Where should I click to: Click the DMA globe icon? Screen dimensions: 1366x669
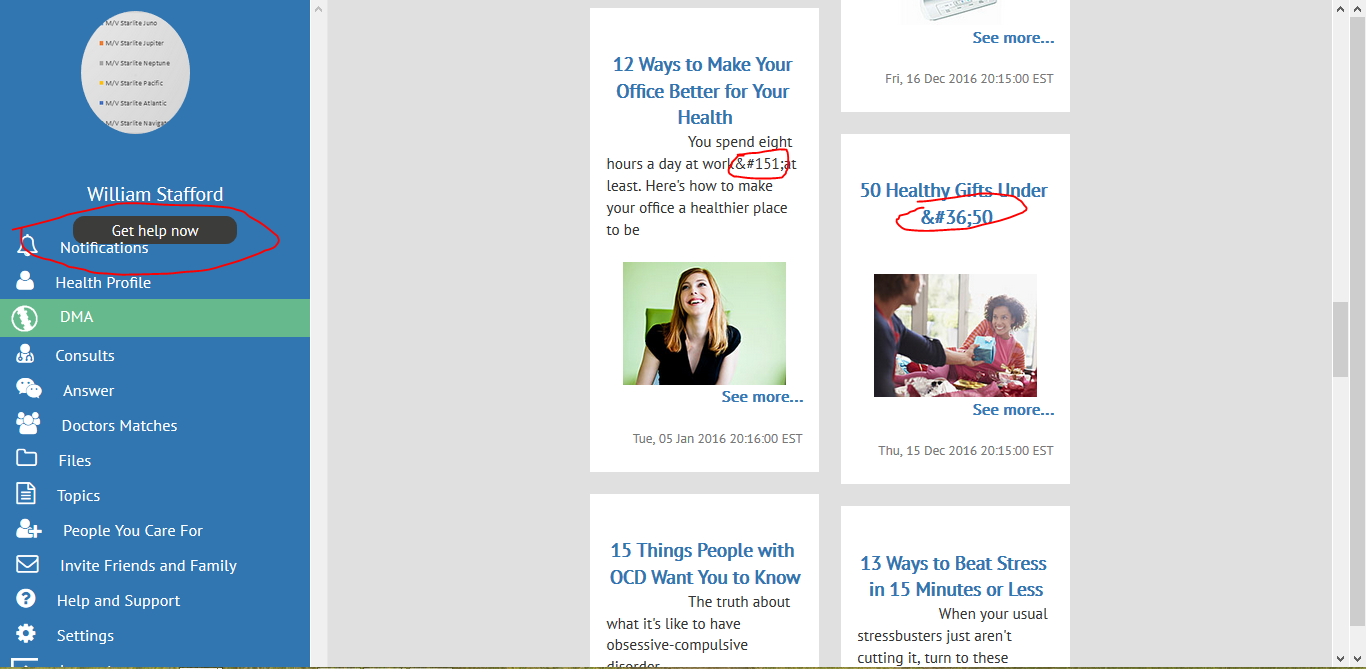pyautogui.click(x=24, y=318)
